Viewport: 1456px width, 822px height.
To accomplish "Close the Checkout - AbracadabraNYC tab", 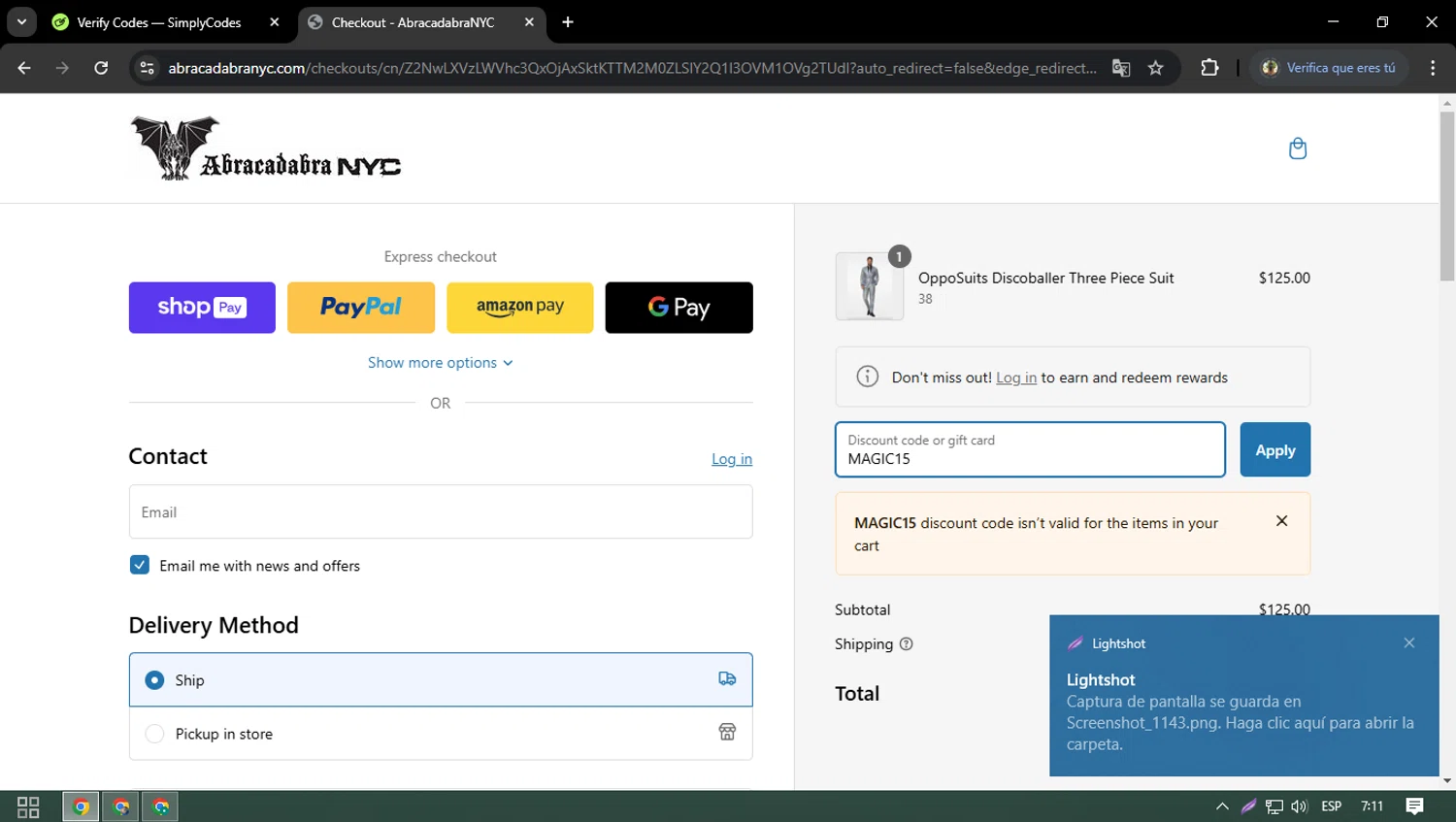I will click(529, 22).
